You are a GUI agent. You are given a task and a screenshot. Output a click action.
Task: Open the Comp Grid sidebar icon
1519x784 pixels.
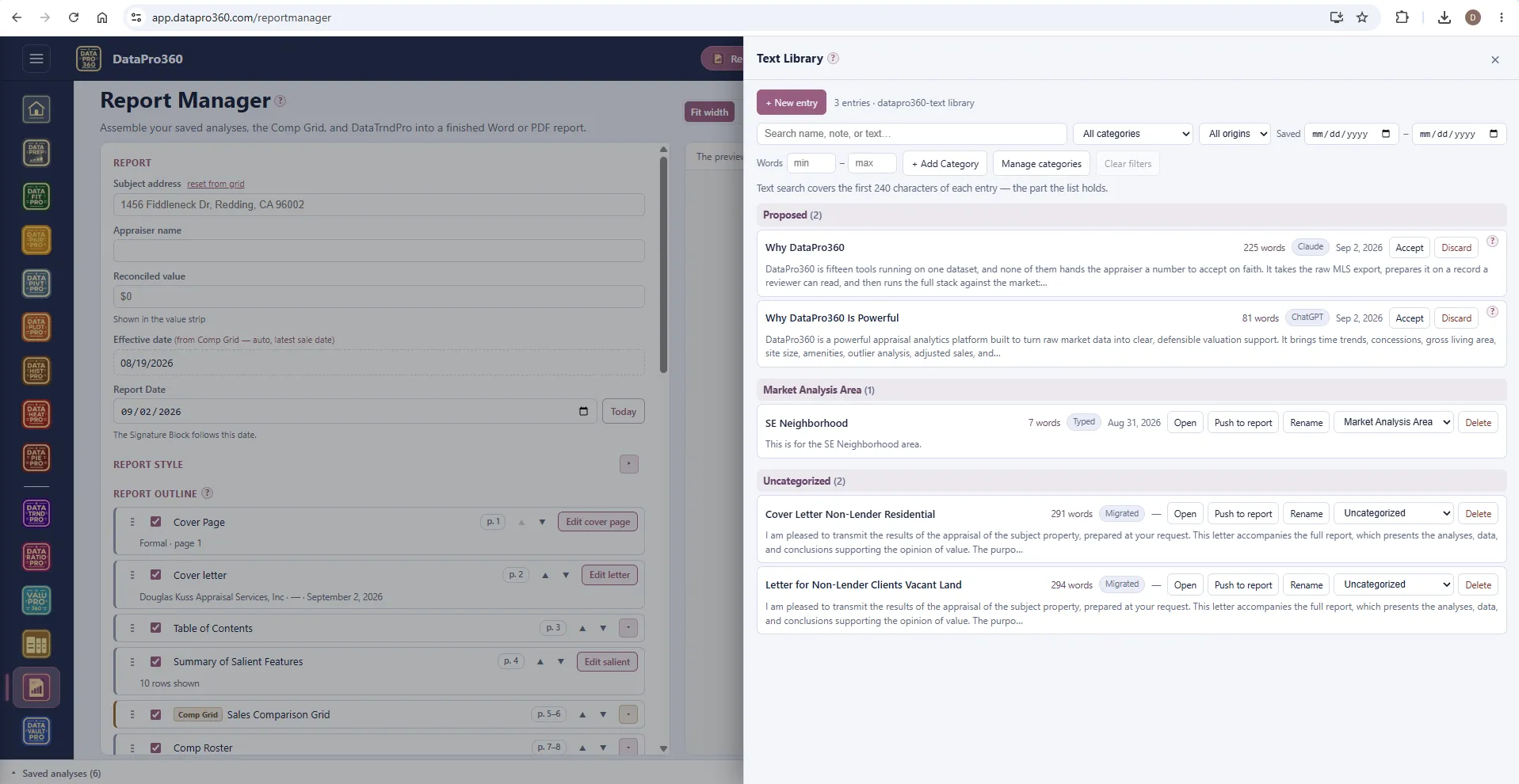[36, 645]
